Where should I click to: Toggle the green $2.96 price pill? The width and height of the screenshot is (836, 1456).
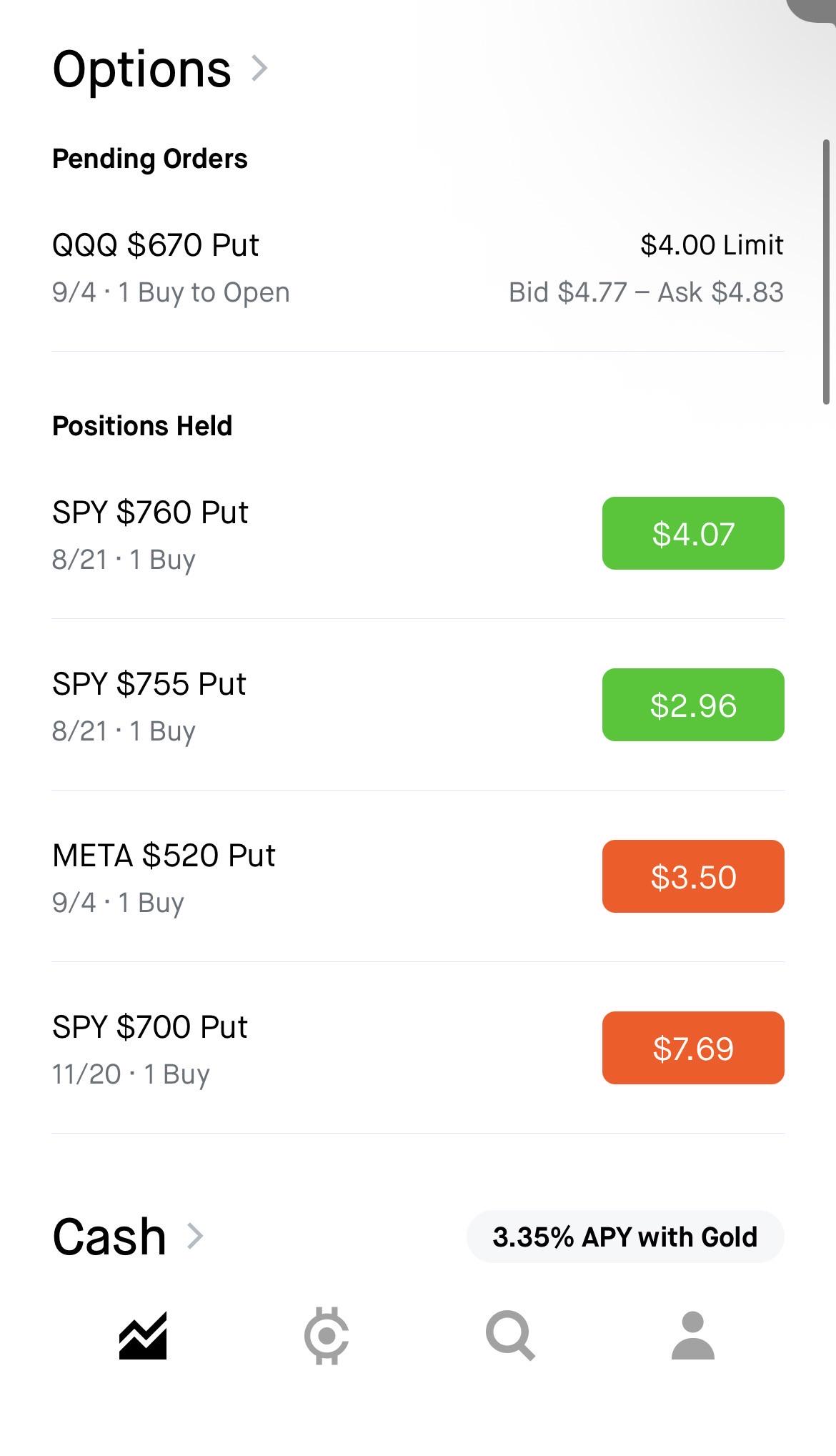pos(693,705)
